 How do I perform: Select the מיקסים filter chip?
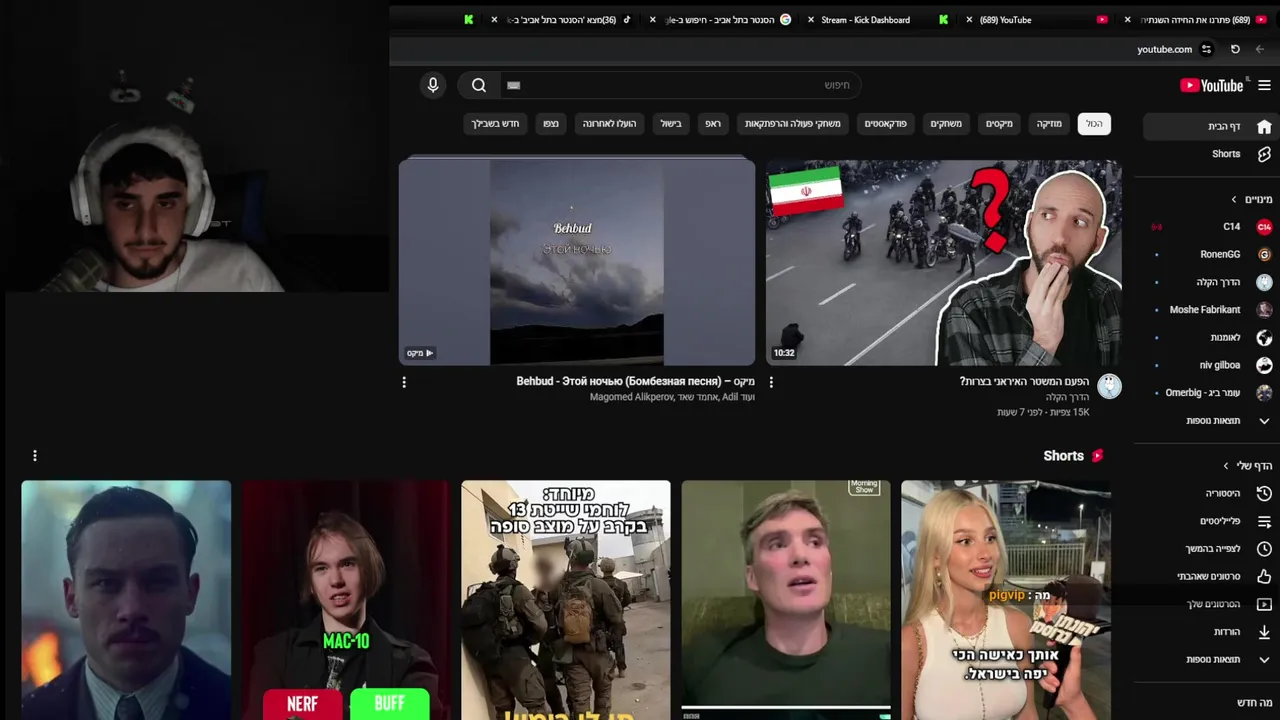999,124
